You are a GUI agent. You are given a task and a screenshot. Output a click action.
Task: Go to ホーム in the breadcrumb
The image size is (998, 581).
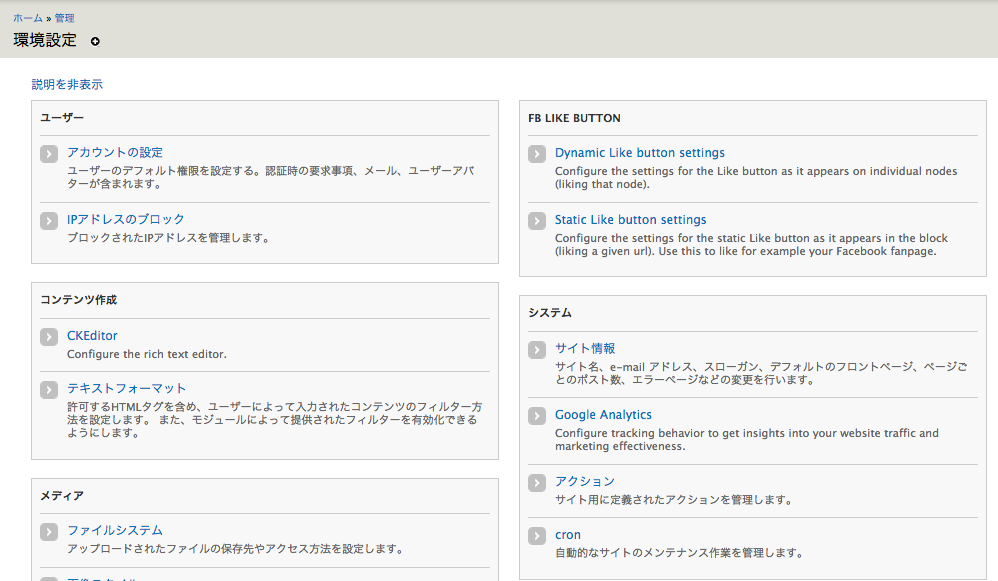[x=28, y=18]
